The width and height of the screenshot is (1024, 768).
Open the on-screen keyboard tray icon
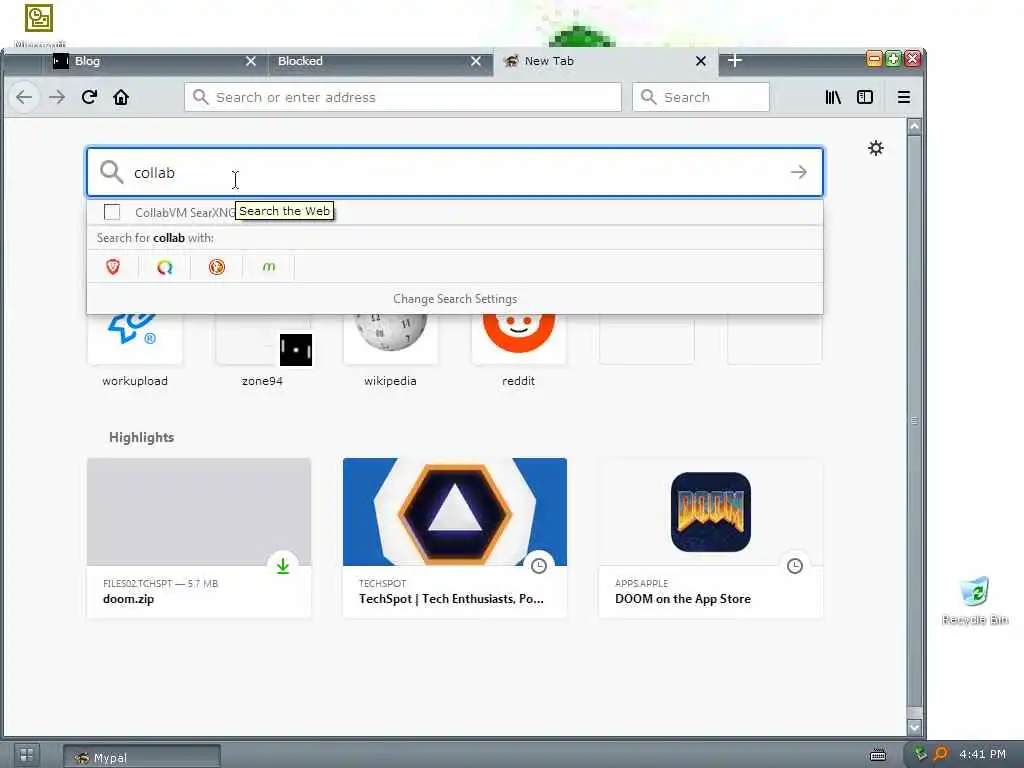click(x=878, y=755)
